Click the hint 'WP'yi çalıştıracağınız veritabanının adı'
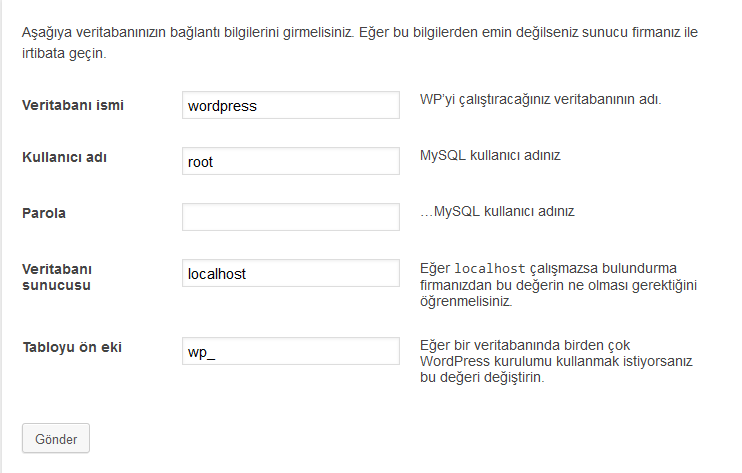The image size is (742, 473). 540,100
